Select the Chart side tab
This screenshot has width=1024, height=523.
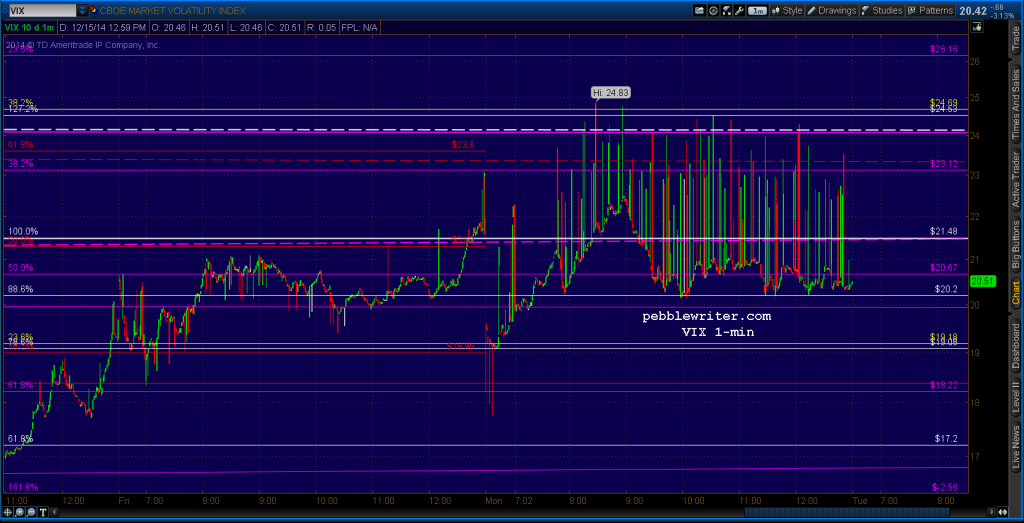[1016, 293]
